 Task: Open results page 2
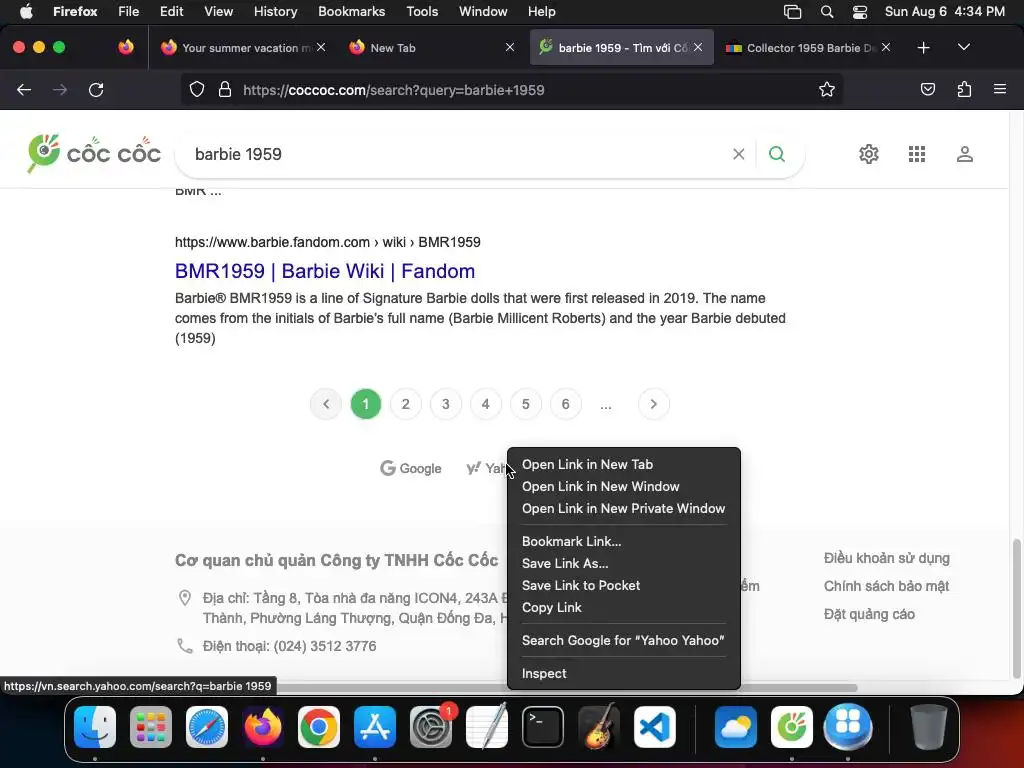(x=406, y=404)
